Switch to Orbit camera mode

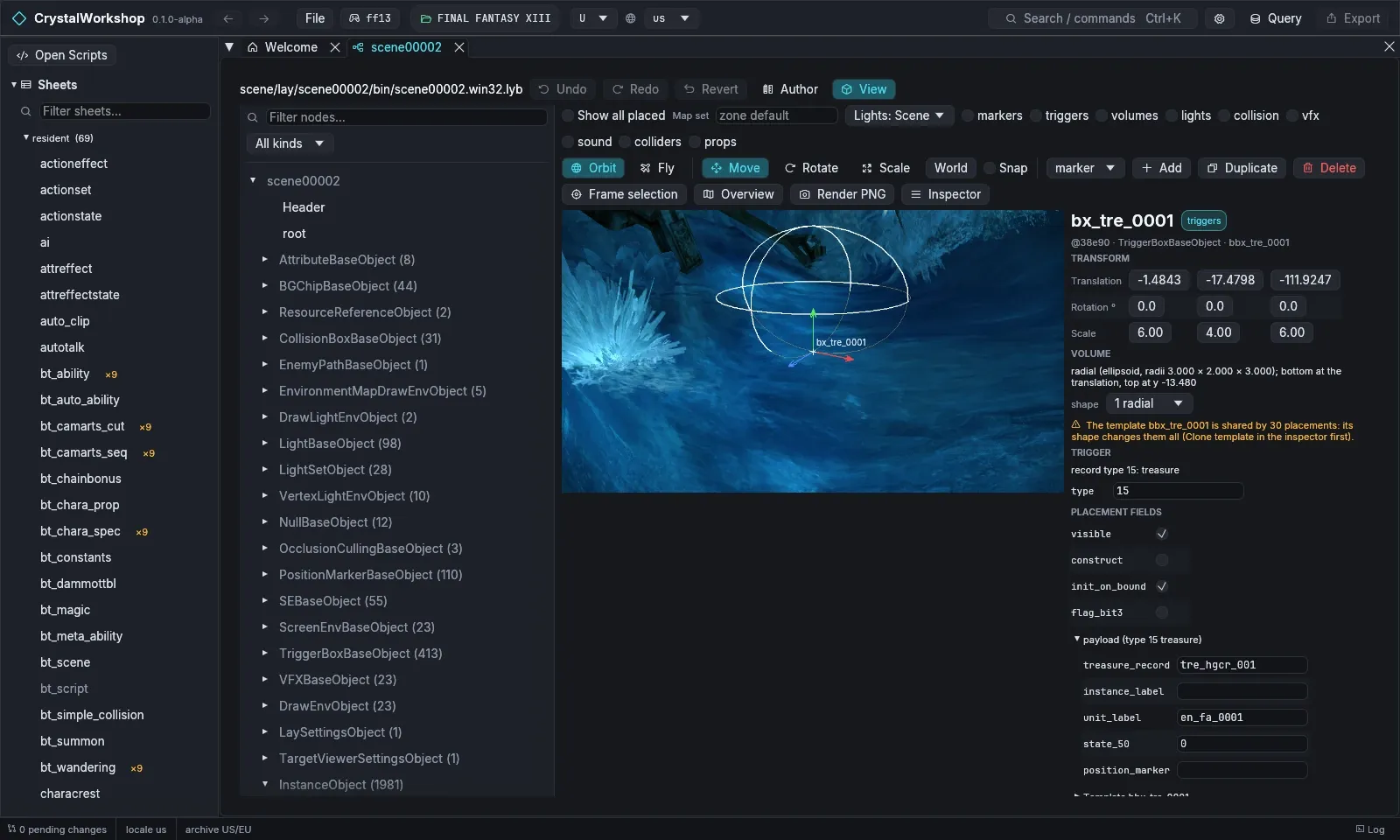[593, 168]
